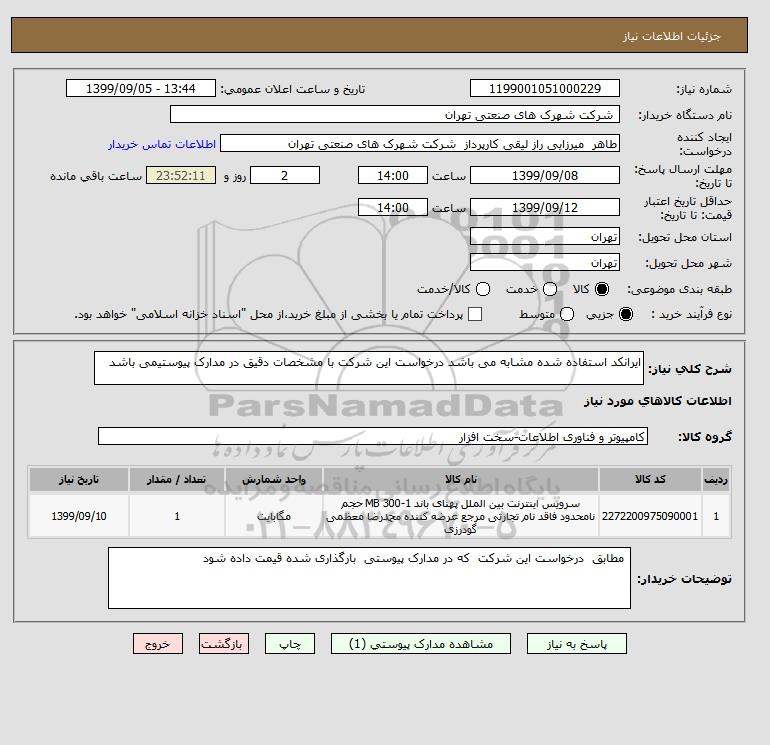Click the طبقه بندی موضوعی label

pos(680,289)
